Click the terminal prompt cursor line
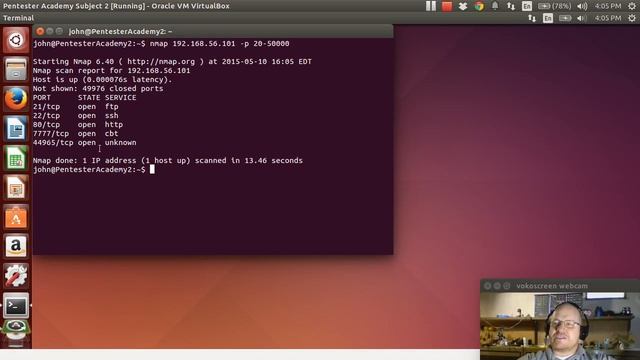Screen dimensions: 640x360 click(94, 169)
